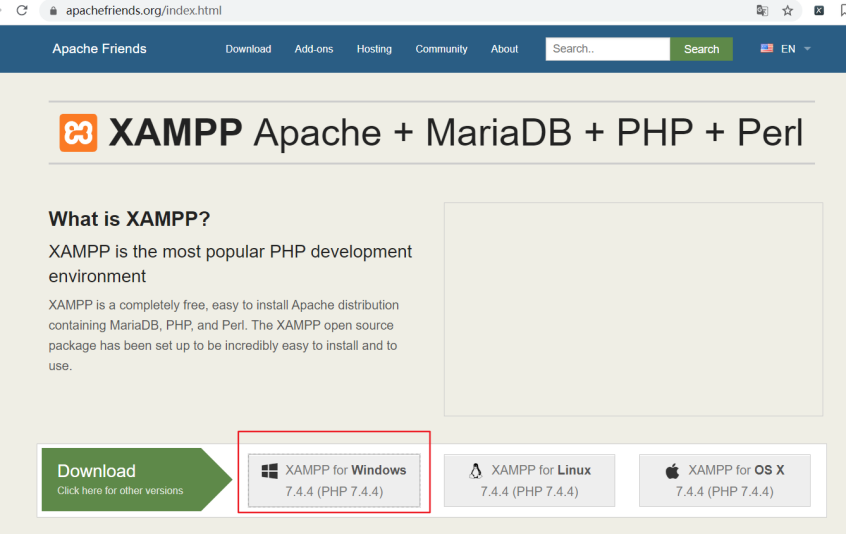This screenshot has height=534, width=847.
Task: Click the empty media box beside What is XAMPP
Action: [x=633, y=309]
